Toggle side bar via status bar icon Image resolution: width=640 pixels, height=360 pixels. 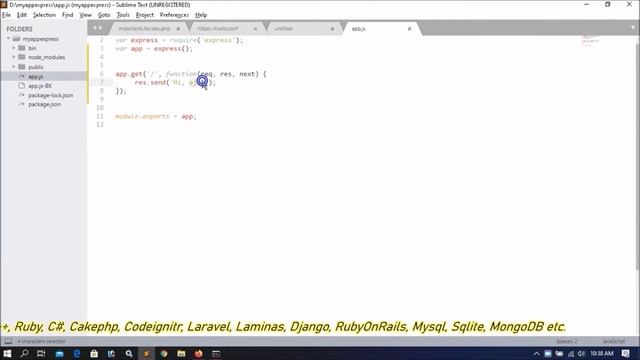point(8,341)
